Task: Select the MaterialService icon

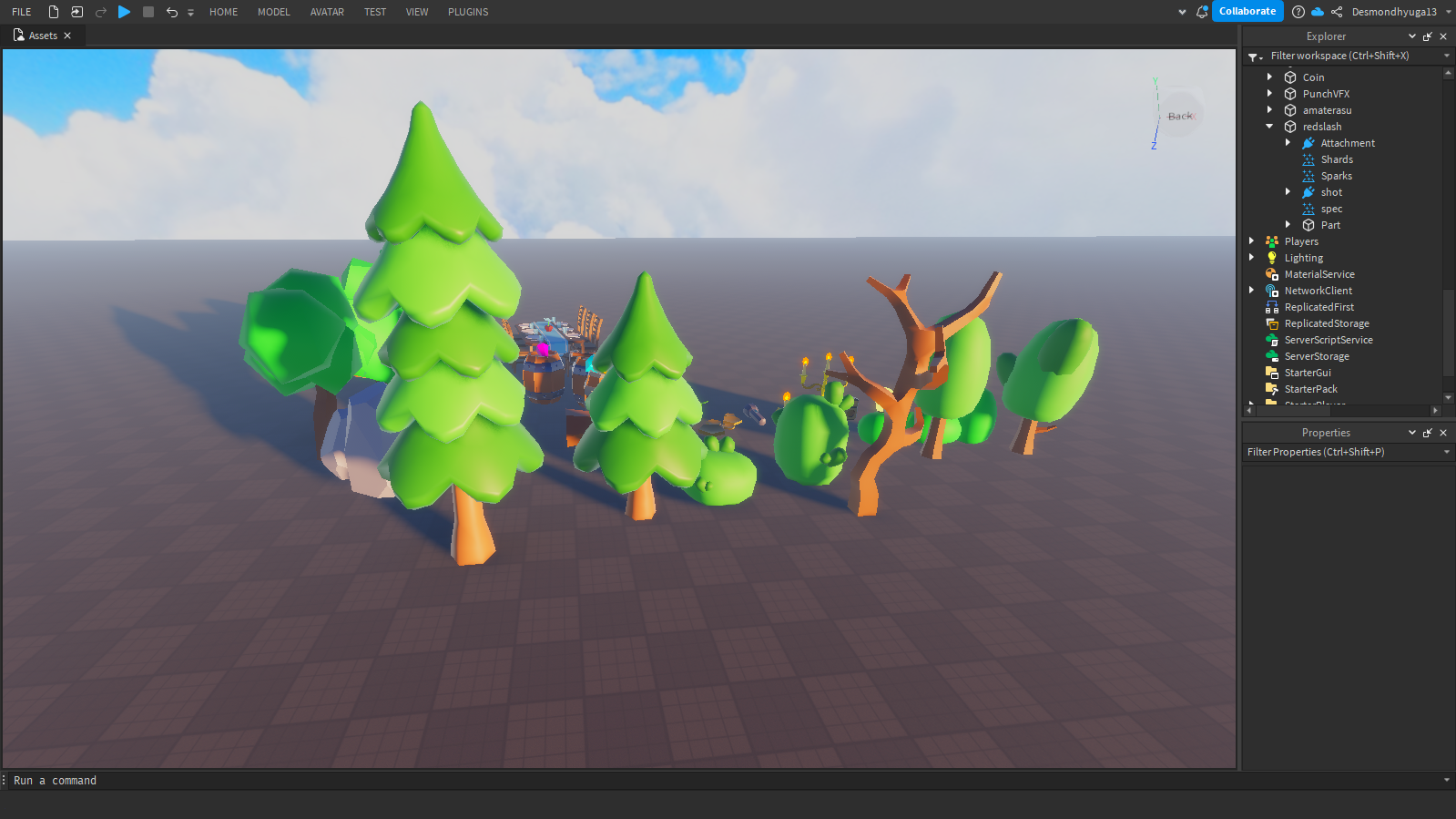Action: click(1272, 274)
